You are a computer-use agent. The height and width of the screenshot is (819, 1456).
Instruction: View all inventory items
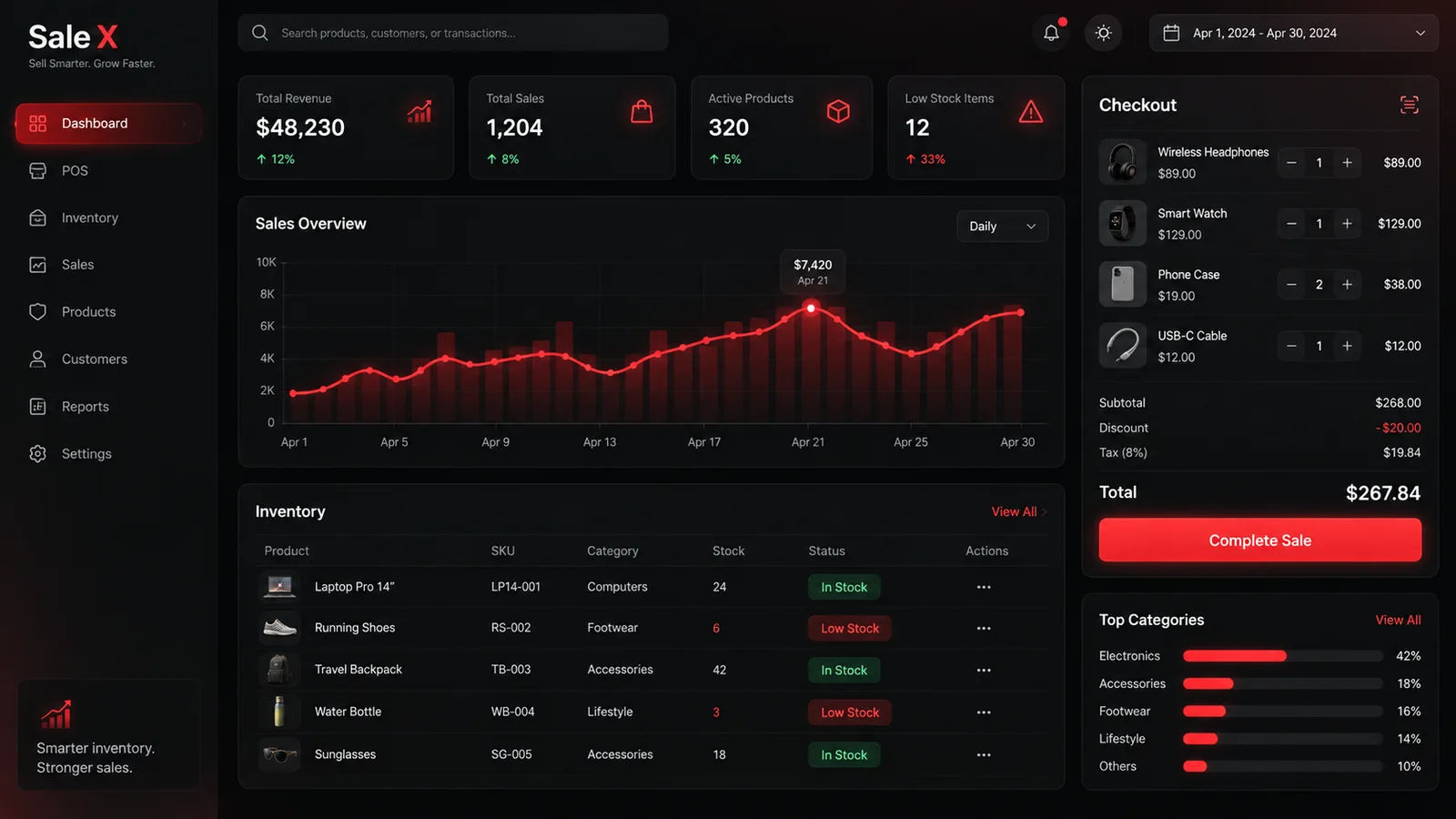click(1019, 512)
